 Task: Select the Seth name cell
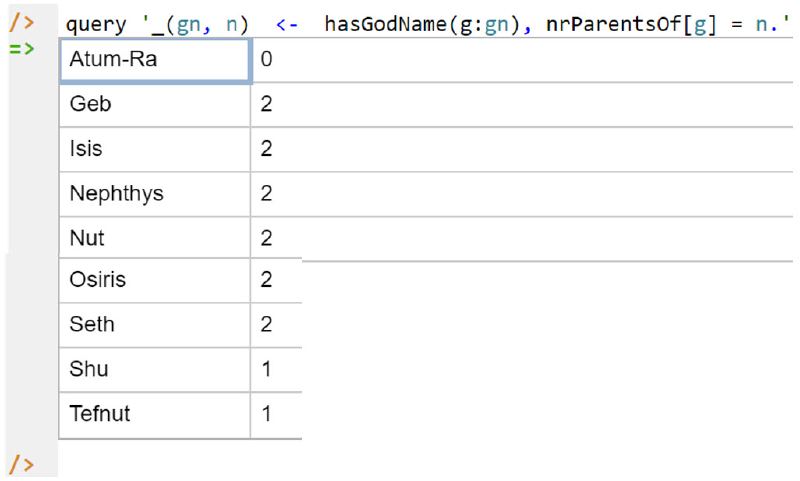(x=155, y=325)
